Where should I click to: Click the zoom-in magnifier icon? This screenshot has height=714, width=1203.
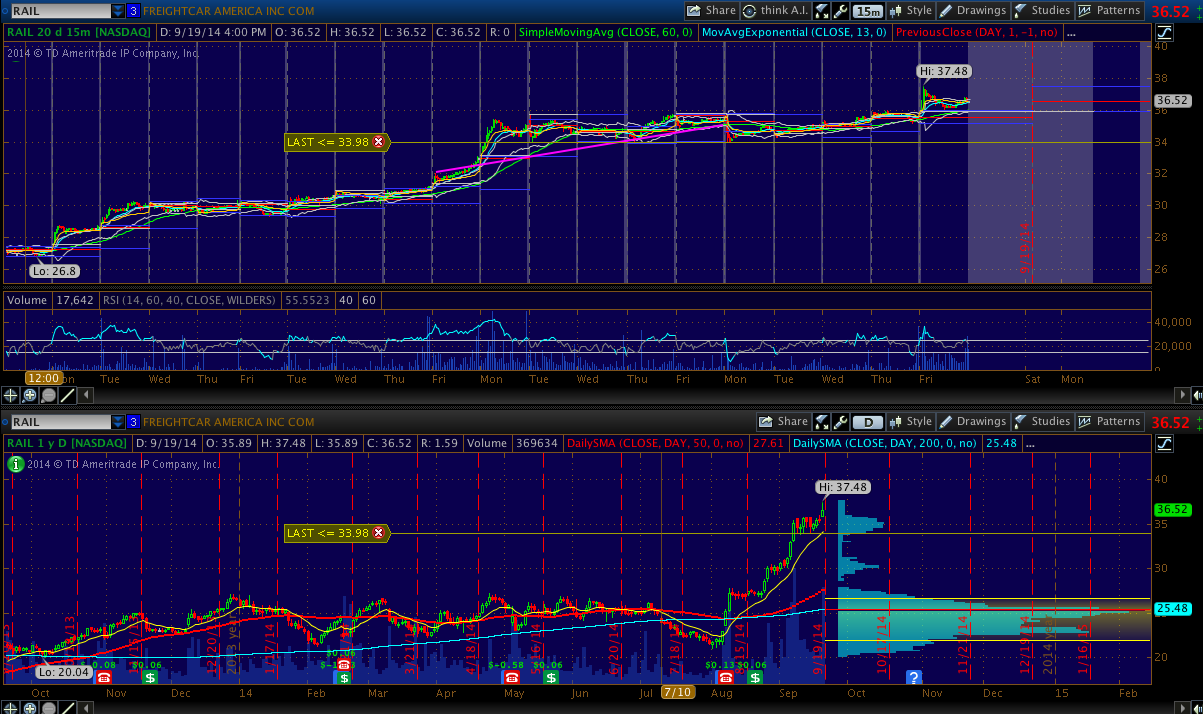pyautogui.click(x=30, y=395)
